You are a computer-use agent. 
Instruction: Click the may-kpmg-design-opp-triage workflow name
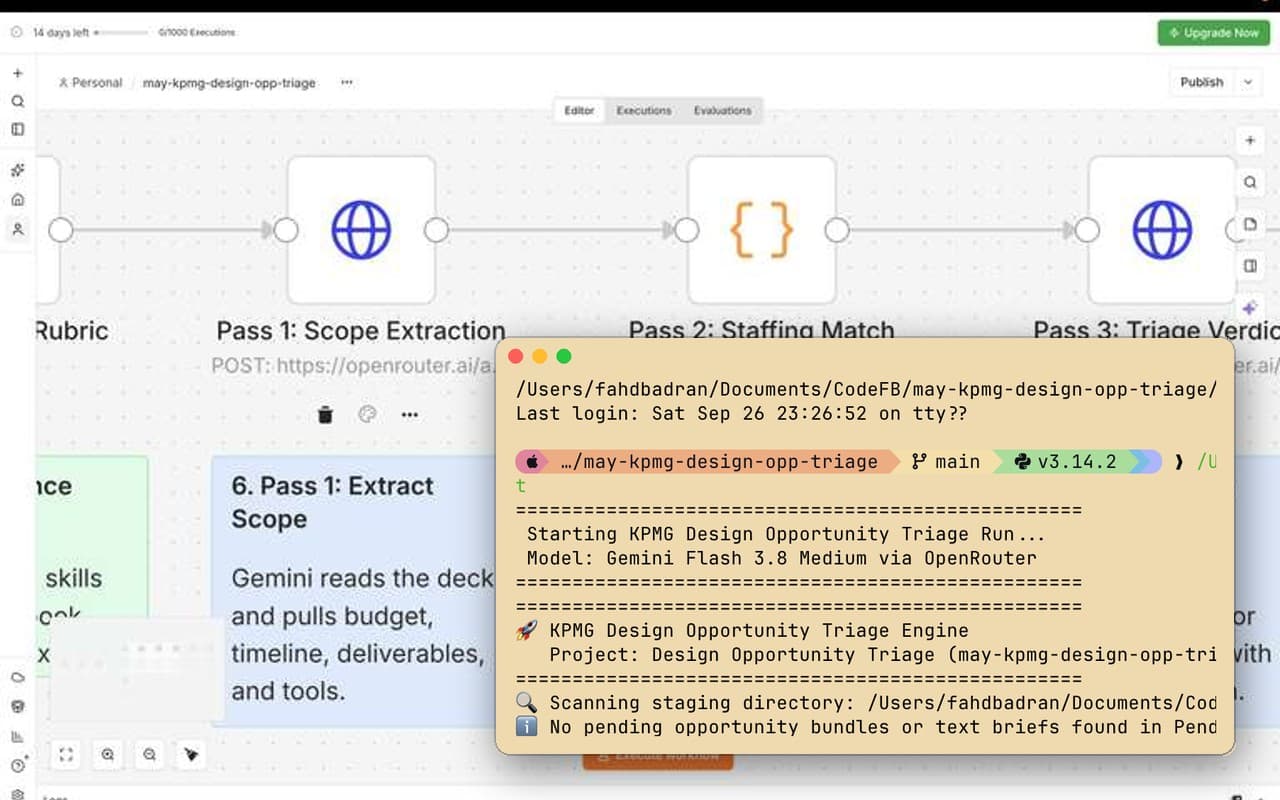click(229, 83)
